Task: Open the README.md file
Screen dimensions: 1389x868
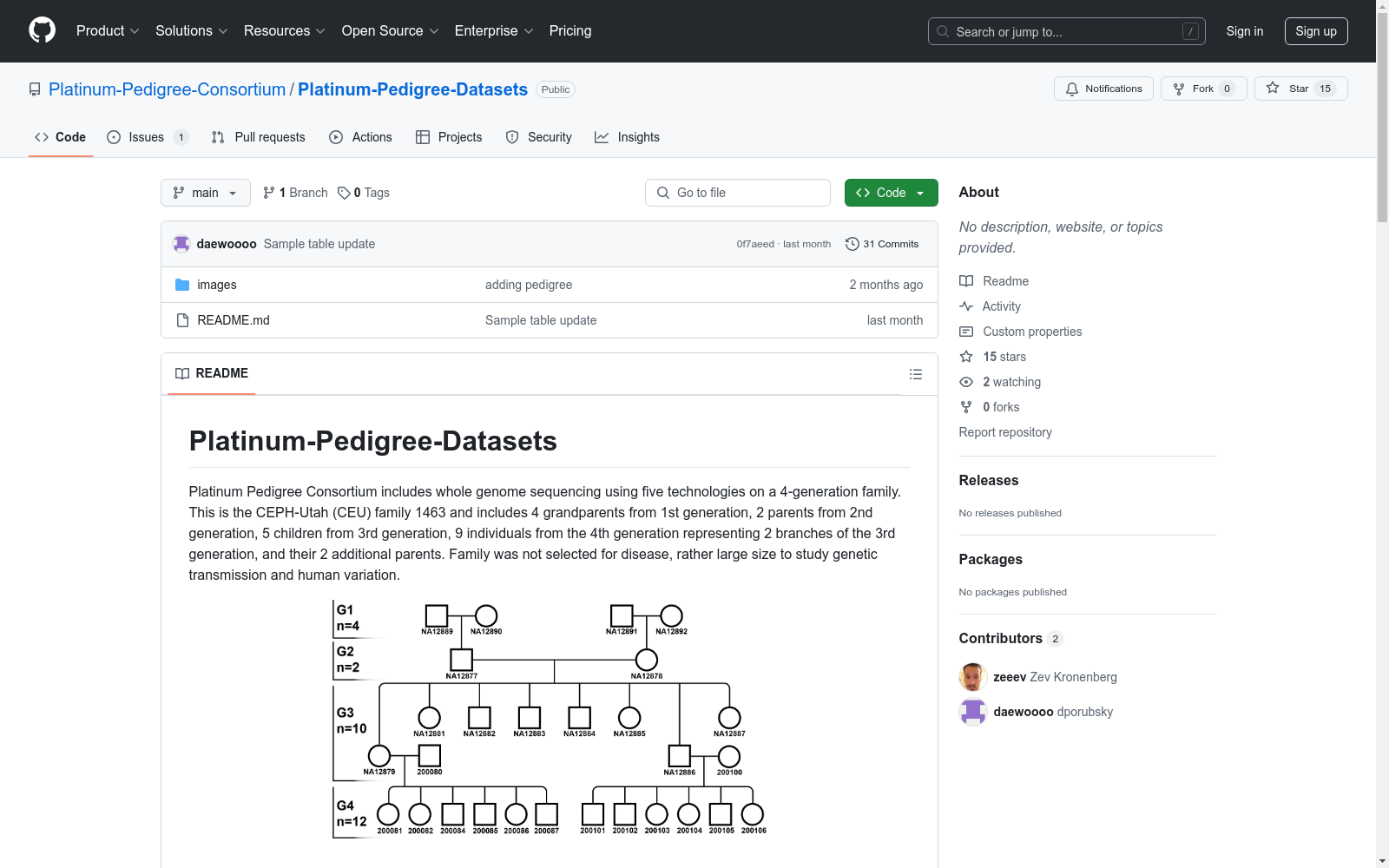Action: (x=234, y=320)
